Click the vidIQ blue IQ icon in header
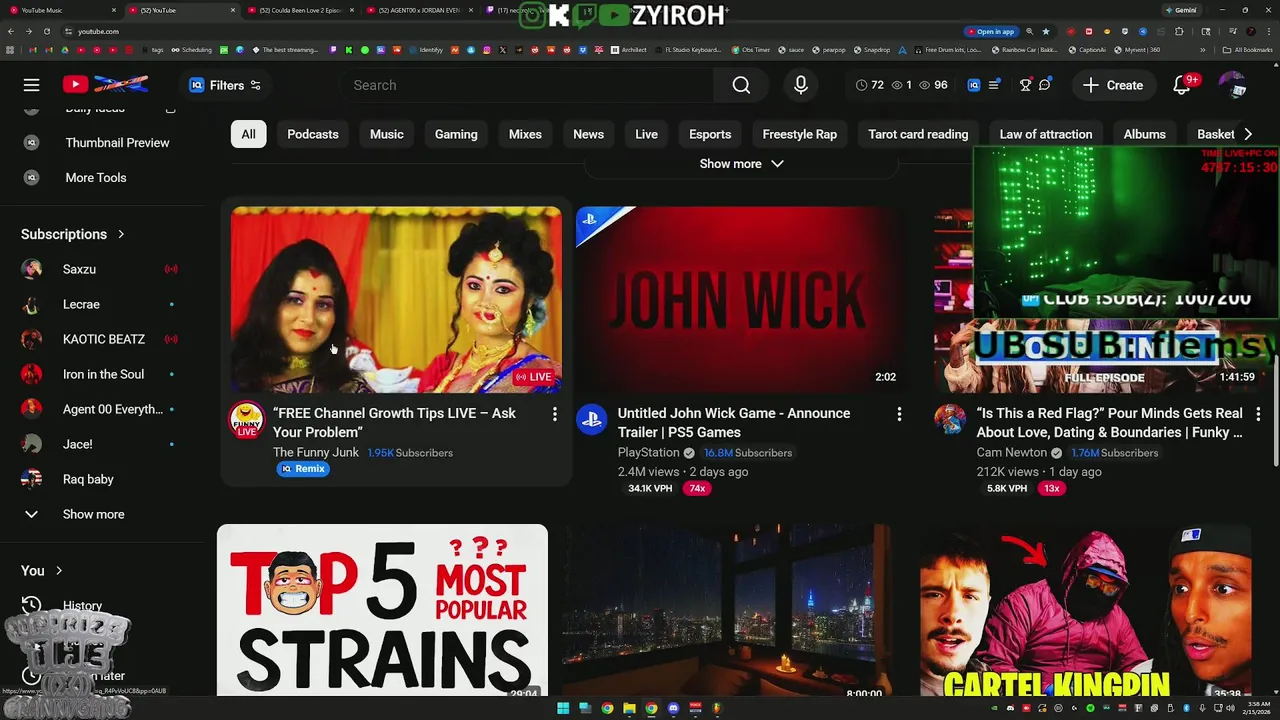Screen dimensions: 1280x720 pyautogui.click(x=974, y=85)
